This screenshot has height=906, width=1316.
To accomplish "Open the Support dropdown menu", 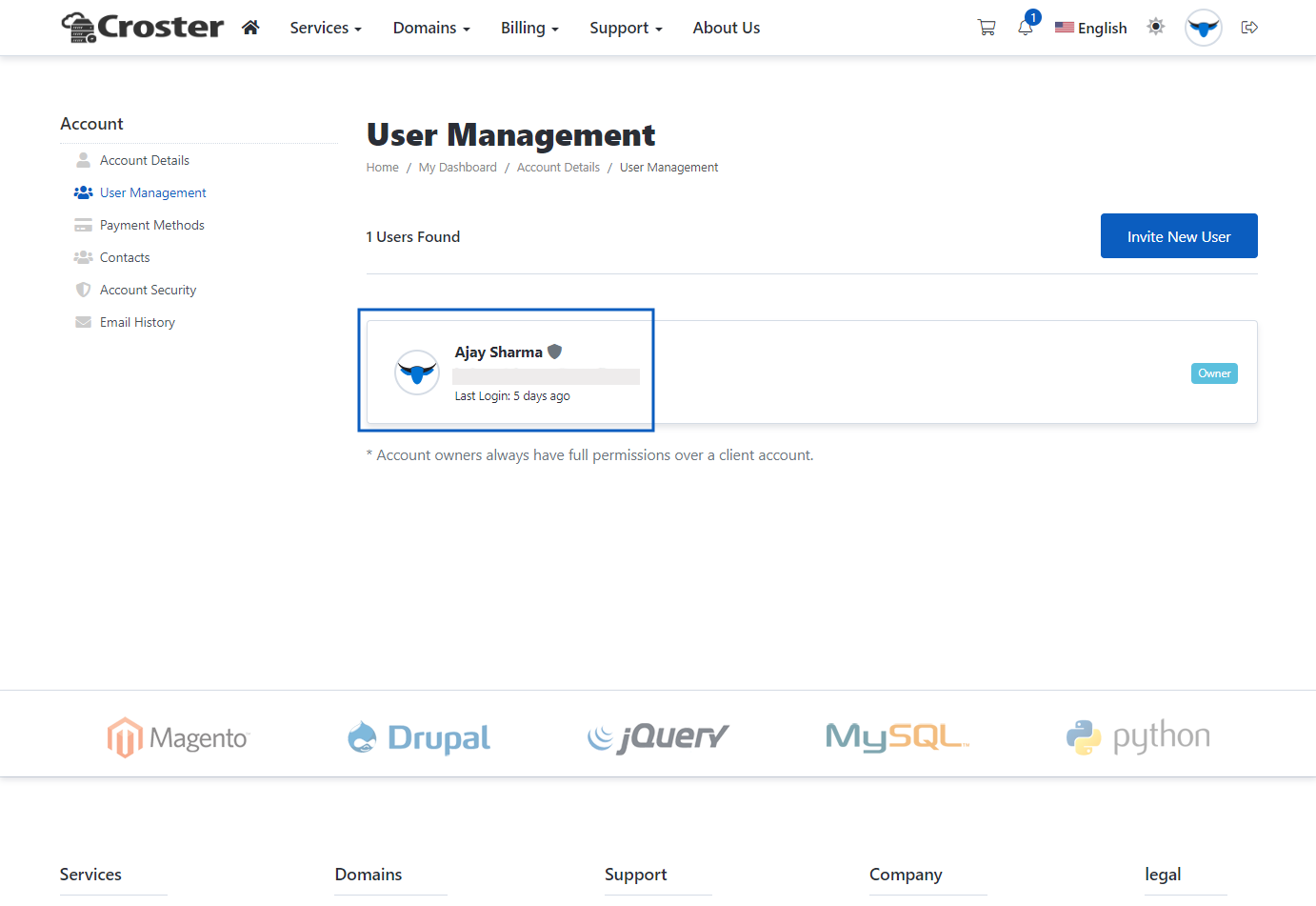I will 626,28.
